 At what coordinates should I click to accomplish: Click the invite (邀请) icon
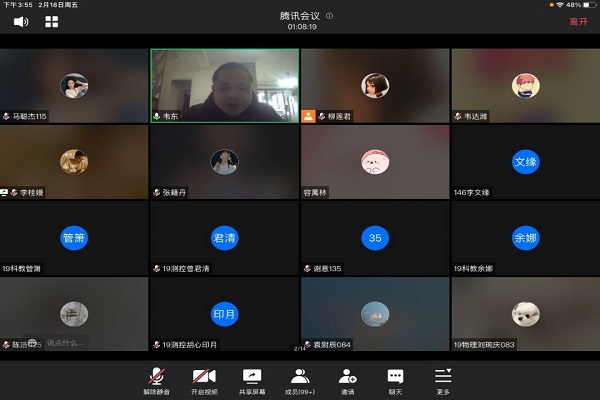tap(348, 378)
